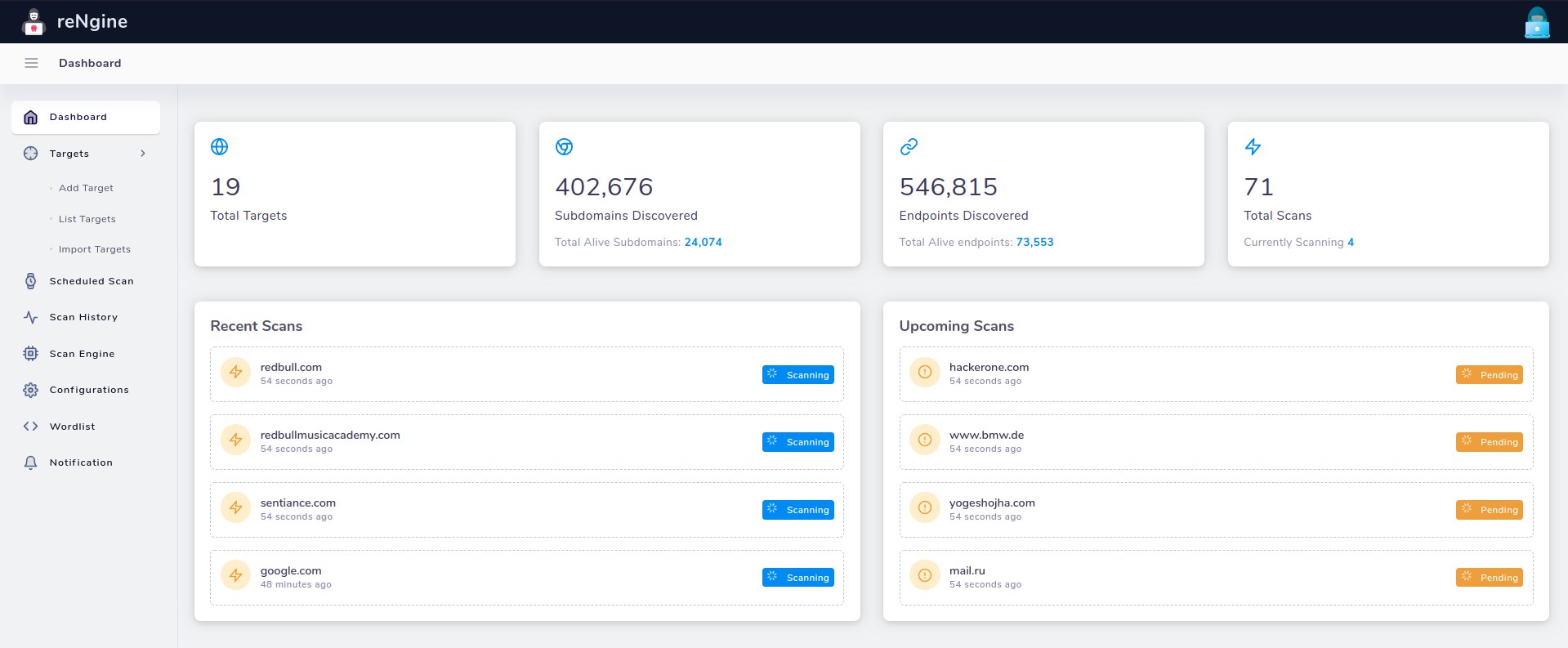Click the alert icon beside www.bmw.de
This screenshot has height=648, width=1568.
point(924,440)
